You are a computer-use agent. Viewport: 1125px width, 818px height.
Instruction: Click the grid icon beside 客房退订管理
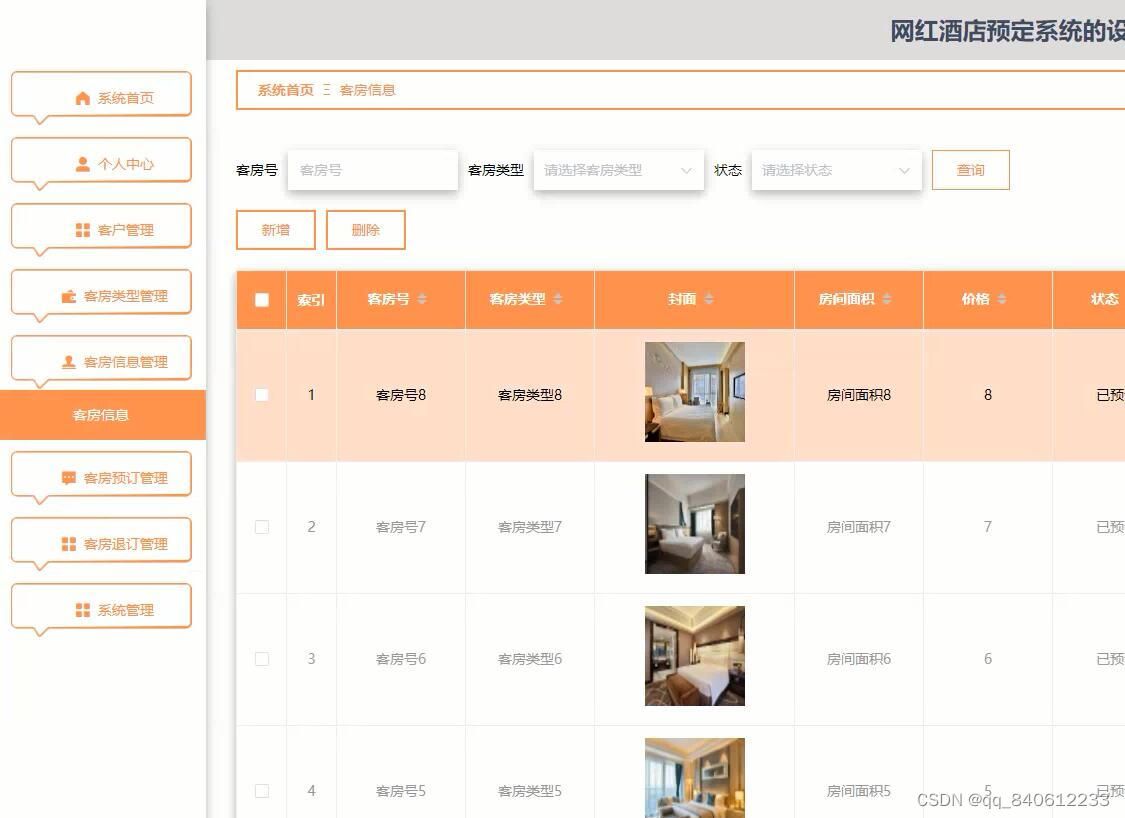coord(68,541)
